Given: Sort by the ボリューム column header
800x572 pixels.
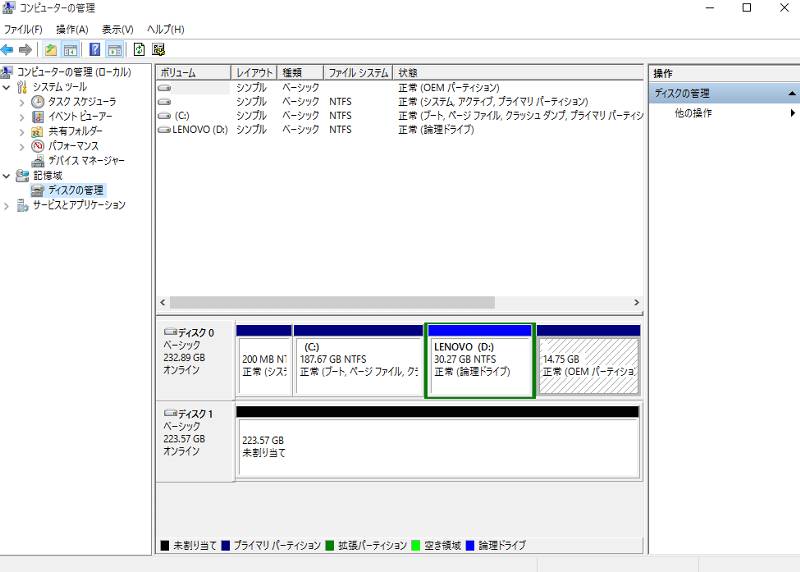Looking at the screenshot, I should pos(193,72).
